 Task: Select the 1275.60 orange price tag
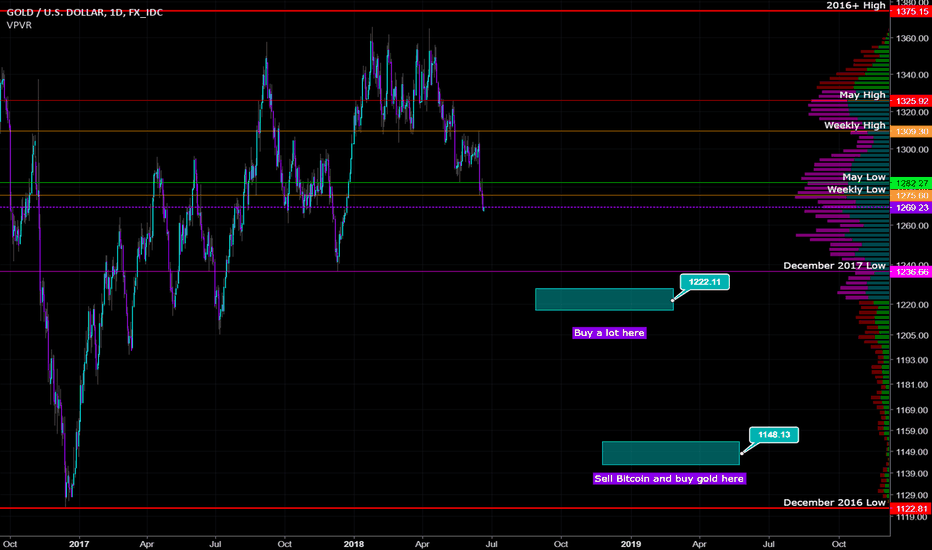911,196
